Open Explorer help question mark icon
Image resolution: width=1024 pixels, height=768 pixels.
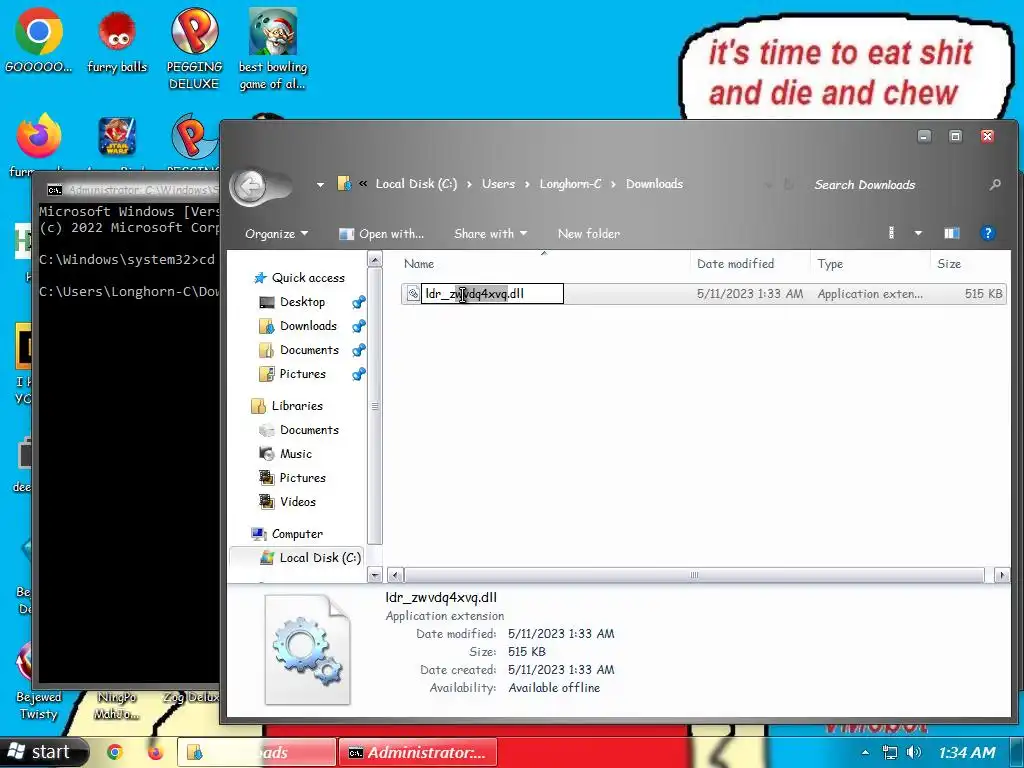click(987, 233)
